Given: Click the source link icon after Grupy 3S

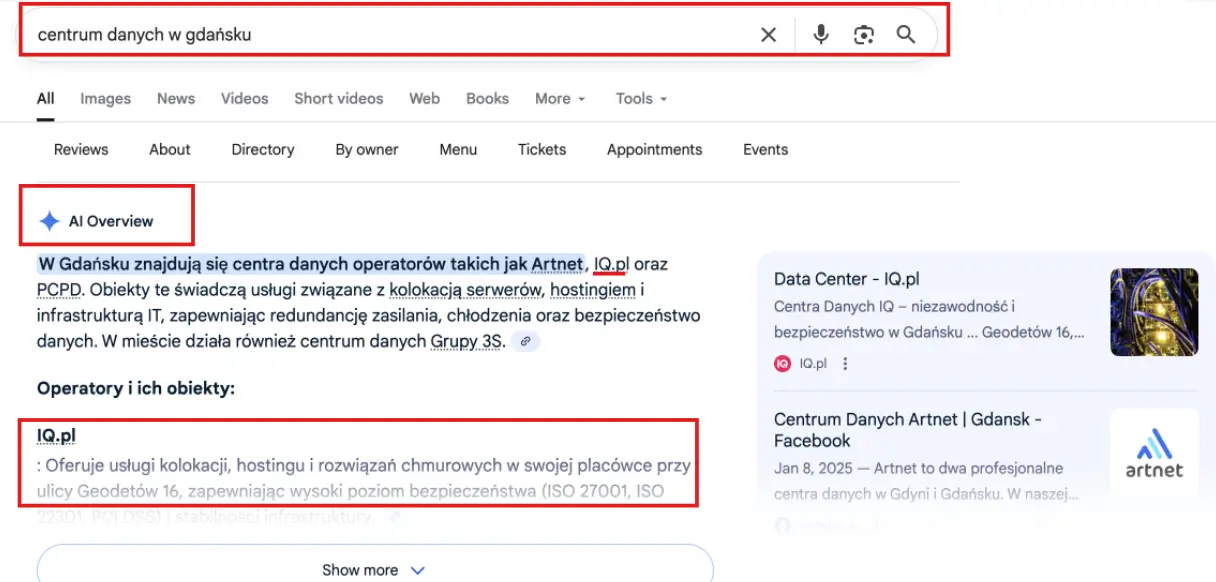Looking at the screenshot, I should 525,342.
